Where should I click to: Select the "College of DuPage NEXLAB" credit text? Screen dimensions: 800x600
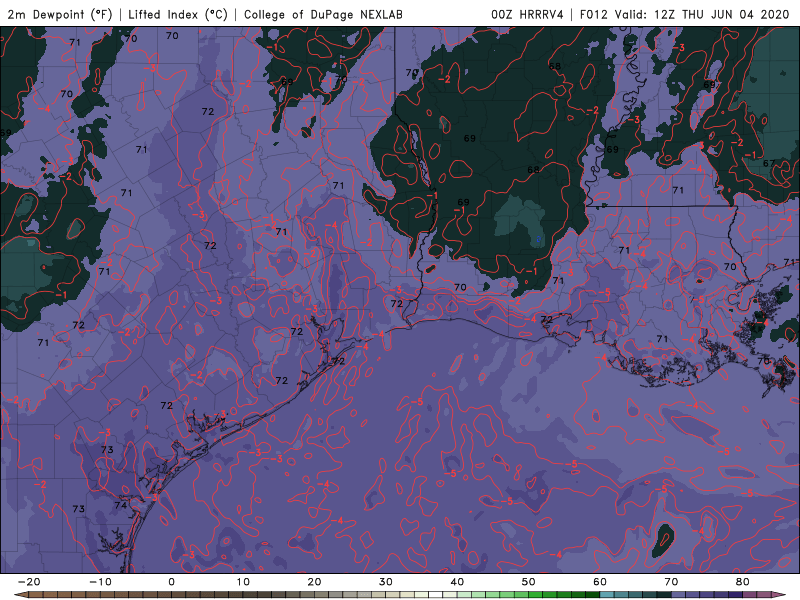click(x=323, y=14)
